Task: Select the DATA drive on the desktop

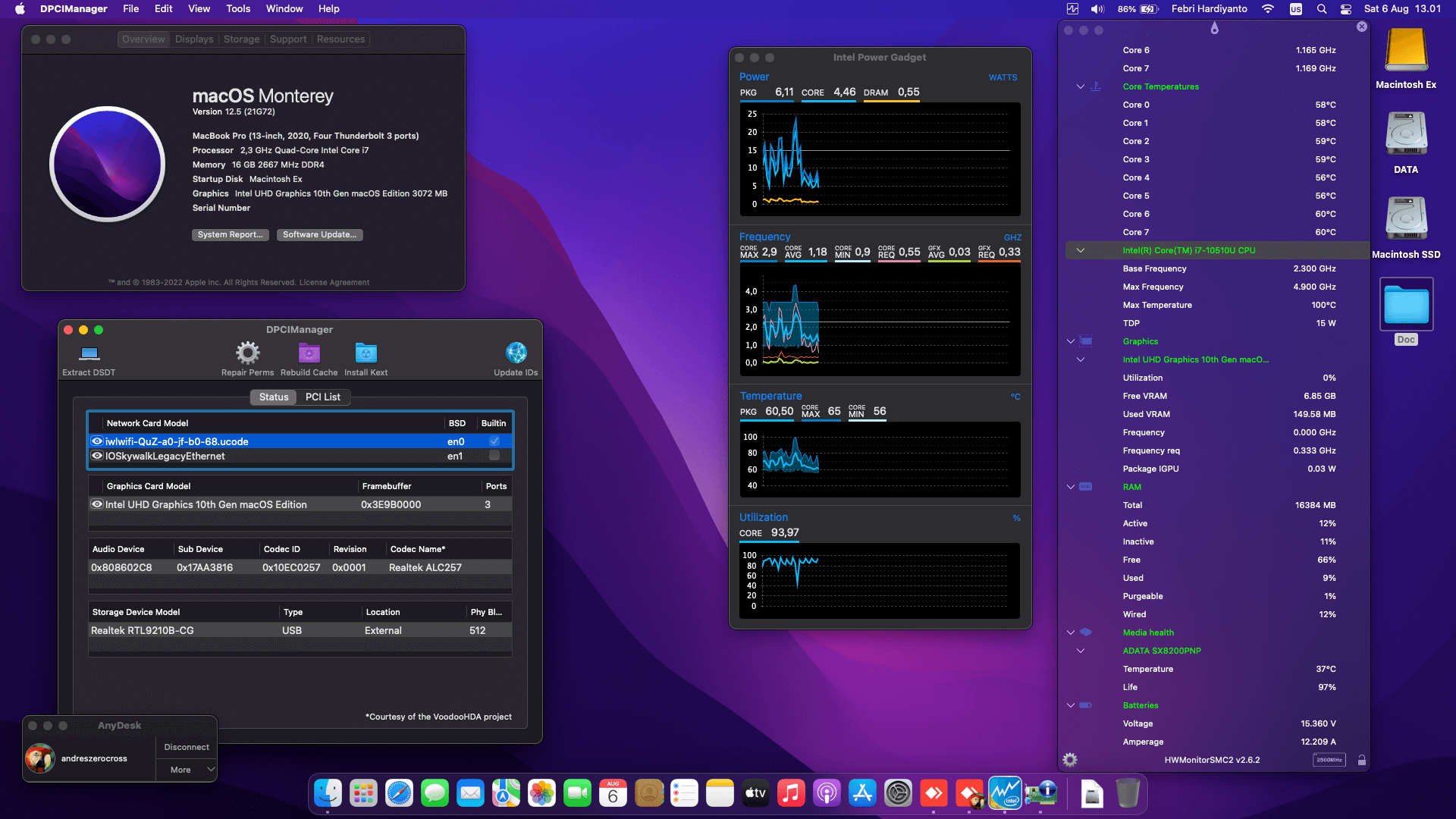Action: 1406,135
